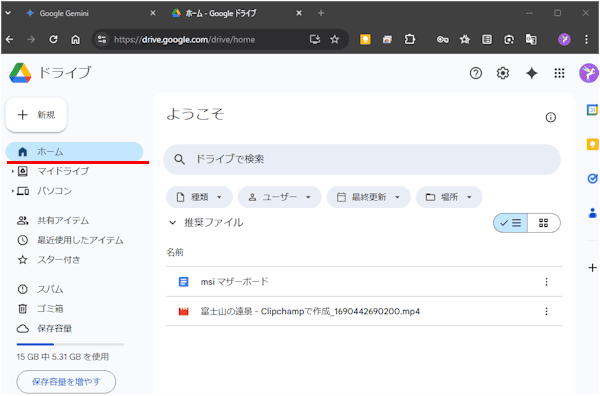Open the msi マザーボード document
Image resolution: width=600 pixels, height=396 pixels.
coord(364,282)
